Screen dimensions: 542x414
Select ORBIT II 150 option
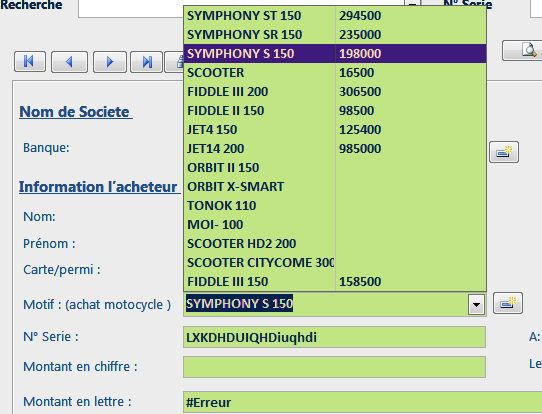(335, 168)
